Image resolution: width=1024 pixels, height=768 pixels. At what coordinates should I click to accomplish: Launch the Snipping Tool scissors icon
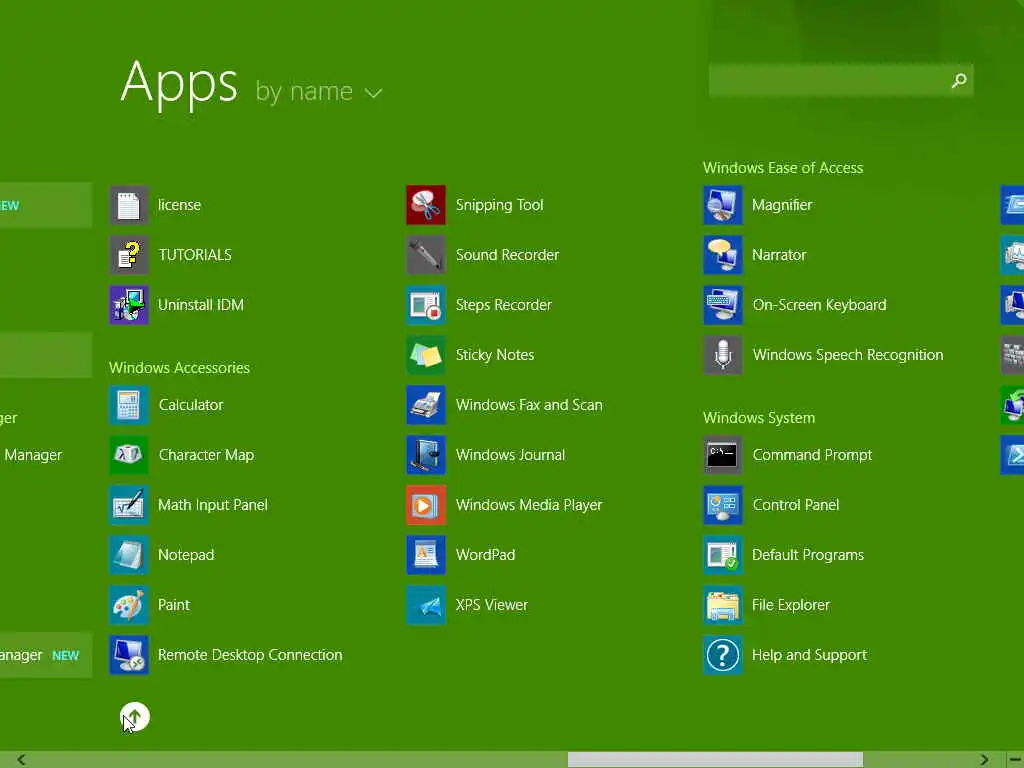pos(426,205)
